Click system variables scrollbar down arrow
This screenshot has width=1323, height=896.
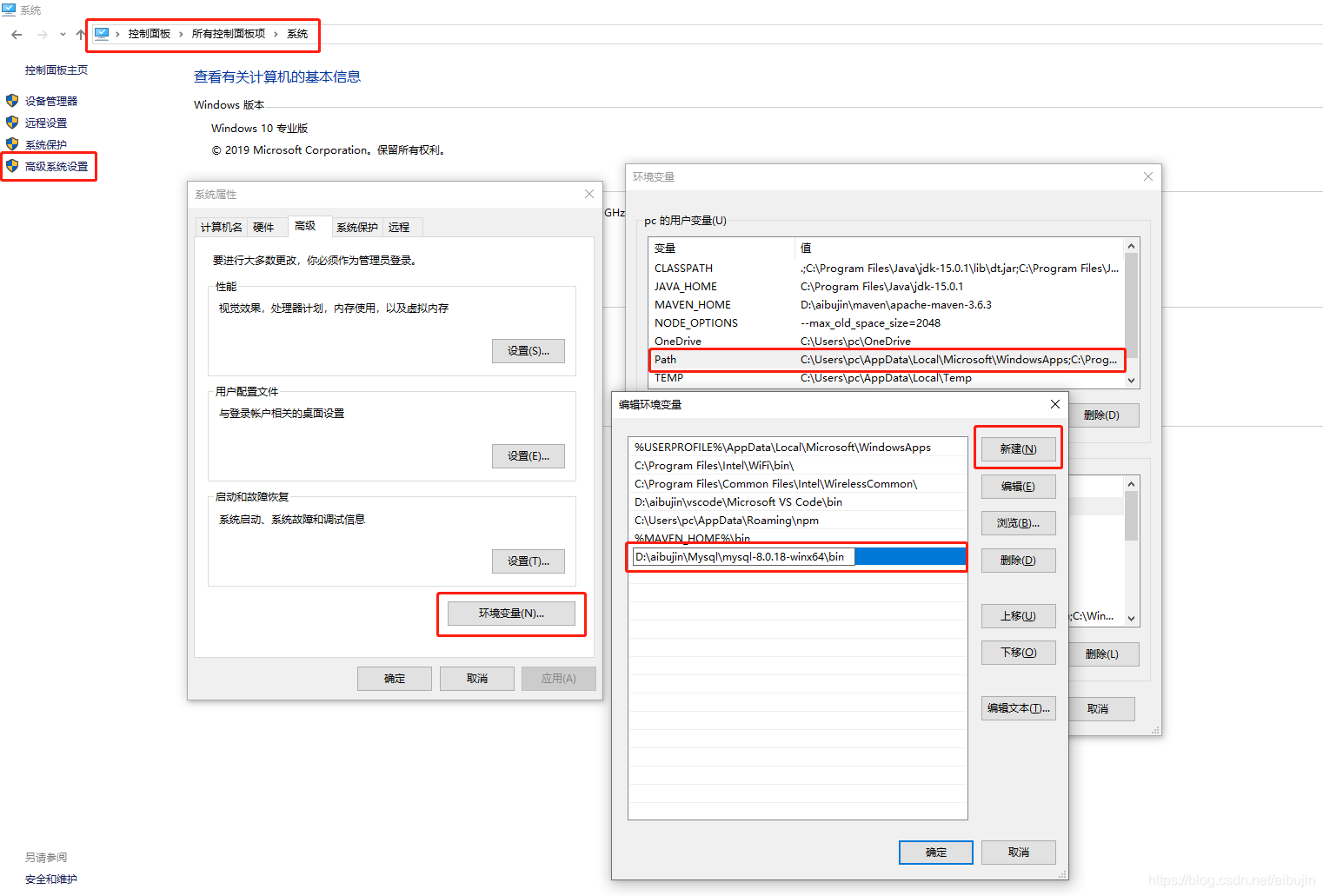pyautogui.click(x=1131, y=618)
